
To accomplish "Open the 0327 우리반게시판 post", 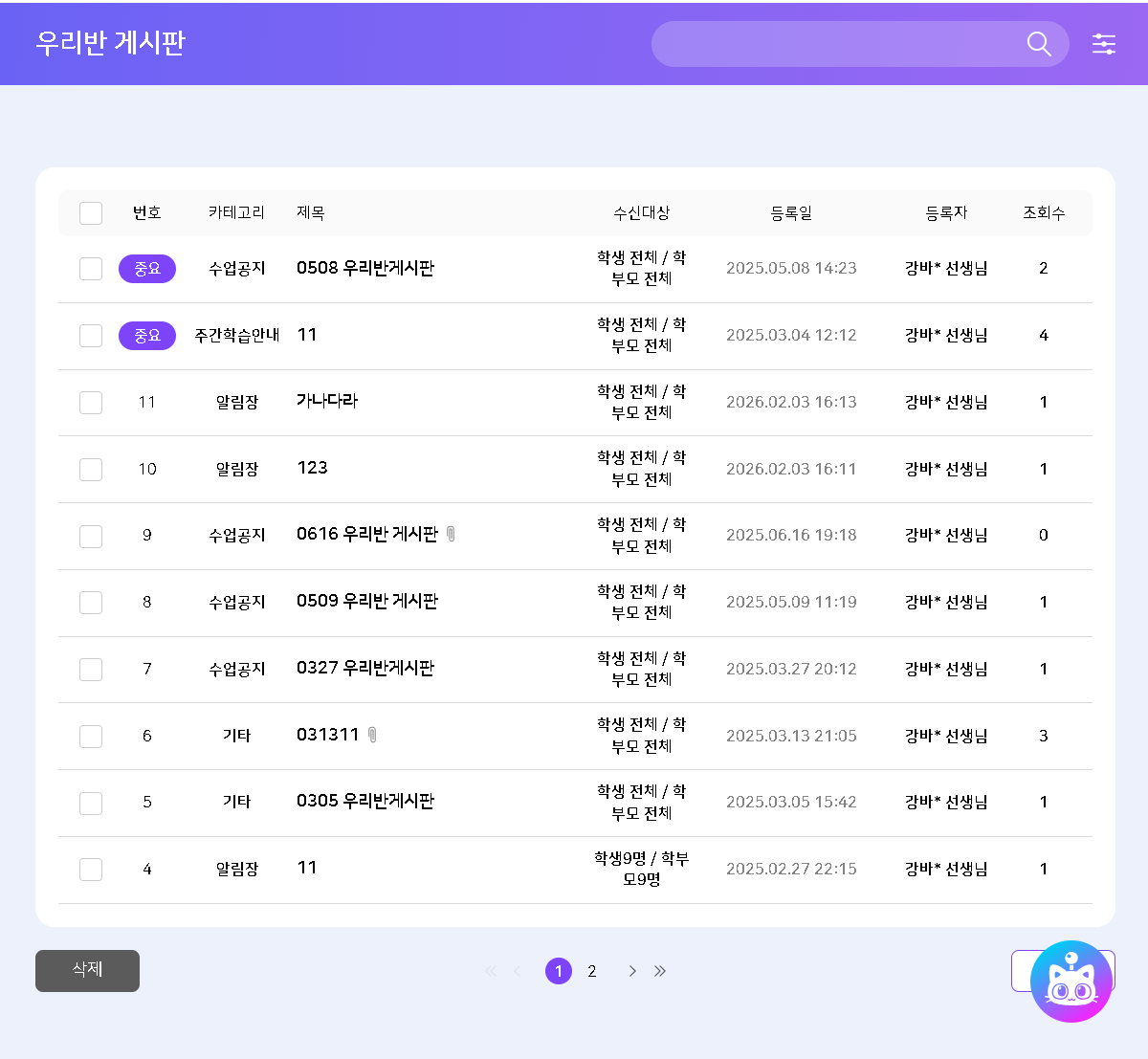I will [x=365, y=668].
